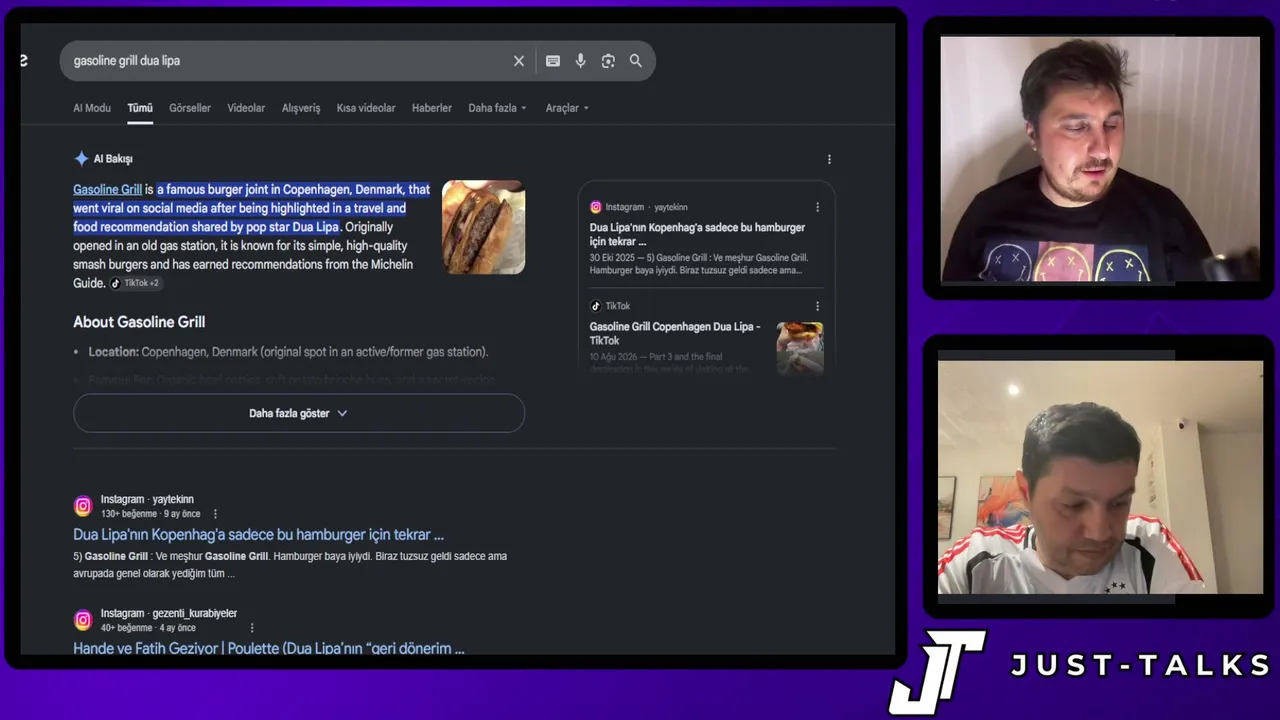
Task: Clear the search box with the X icon
Action: [x=519, y=61]
